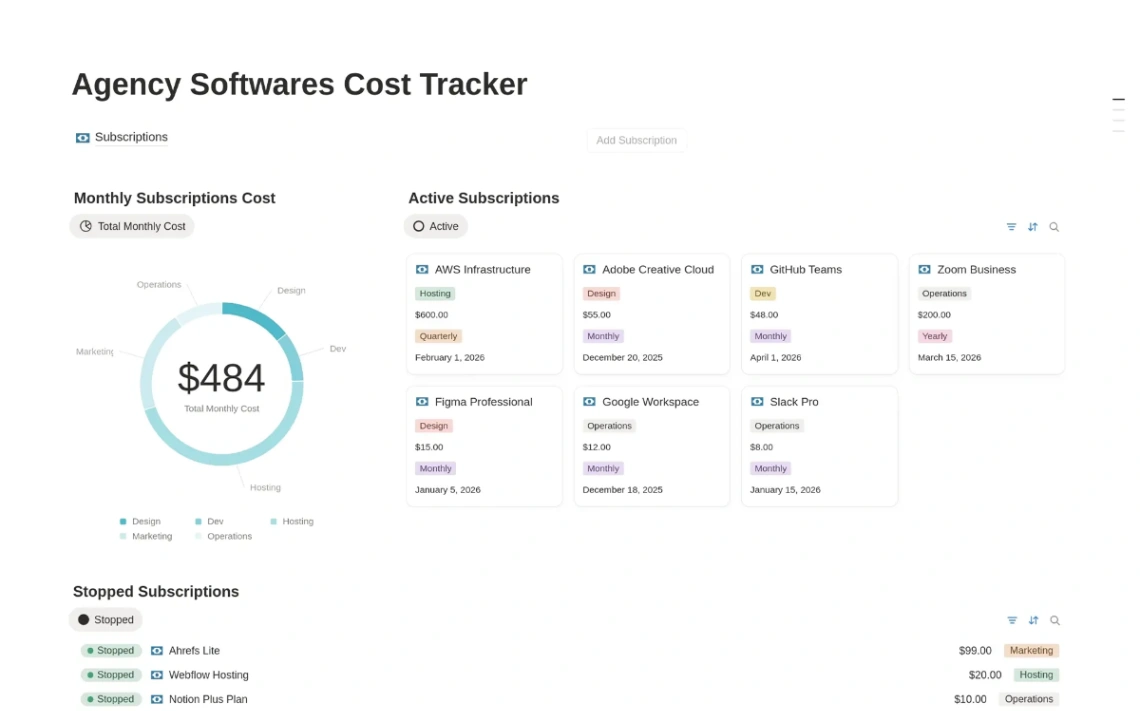Click the $600.00 price on AWS Infrastructure
The image size is (1140, 711).
pos(432,315)
